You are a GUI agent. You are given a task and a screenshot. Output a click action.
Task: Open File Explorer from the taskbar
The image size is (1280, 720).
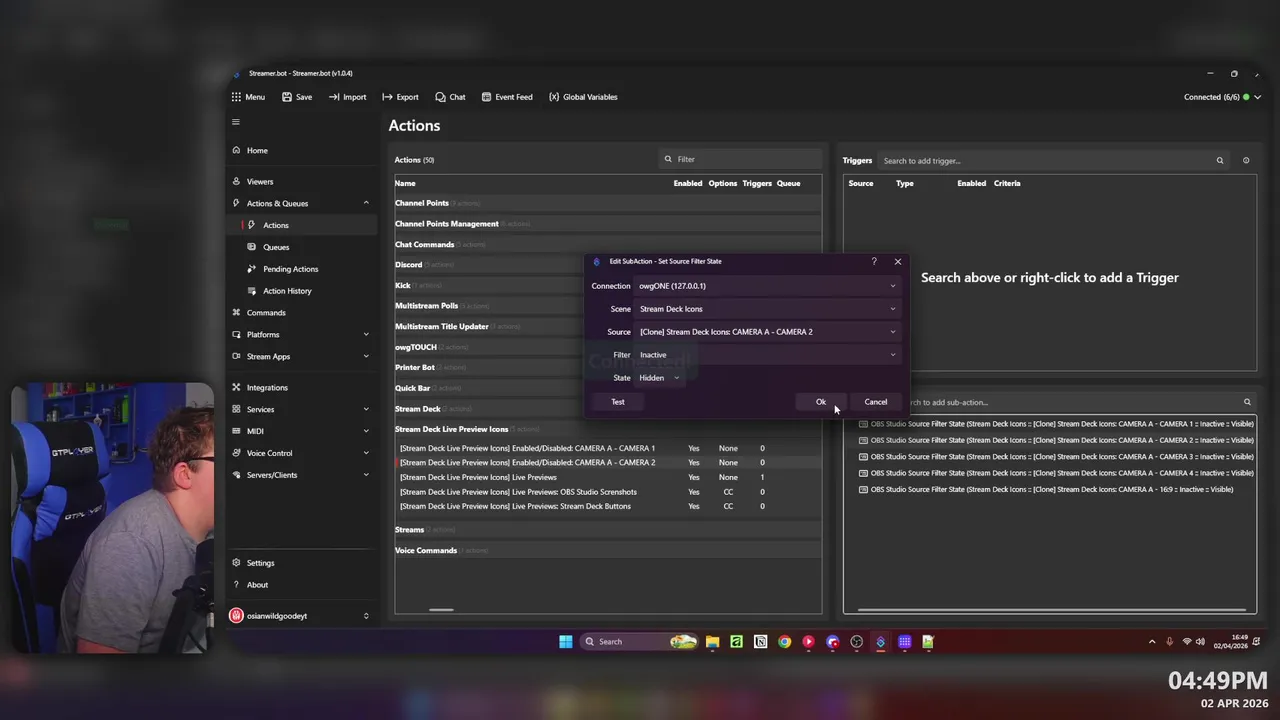712,642
